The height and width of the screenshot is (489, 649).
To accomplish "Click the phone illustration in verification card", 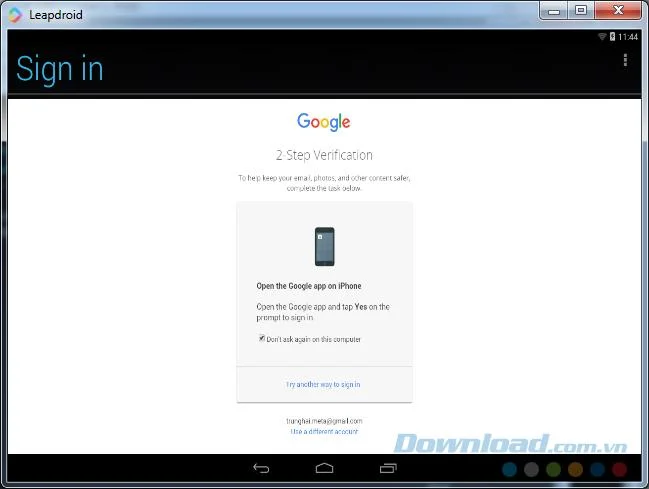I will (324, 246).
